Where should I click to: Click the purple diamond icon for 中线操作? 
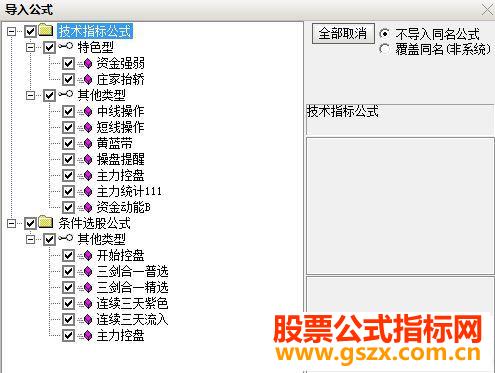(x=88, y=111)
